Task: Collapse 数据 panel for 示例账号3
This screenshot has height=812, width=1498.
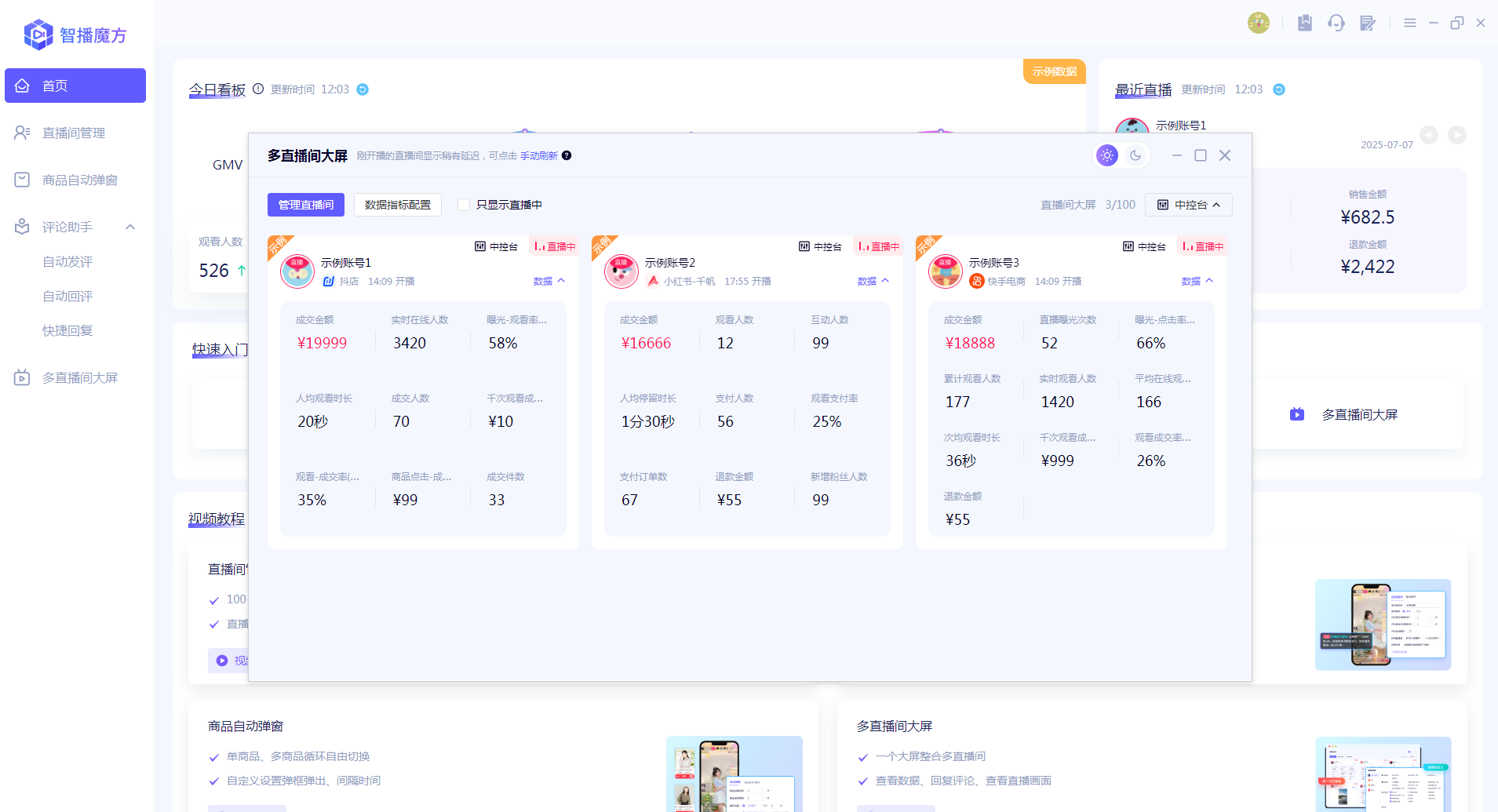Action: coord(1197,281)
